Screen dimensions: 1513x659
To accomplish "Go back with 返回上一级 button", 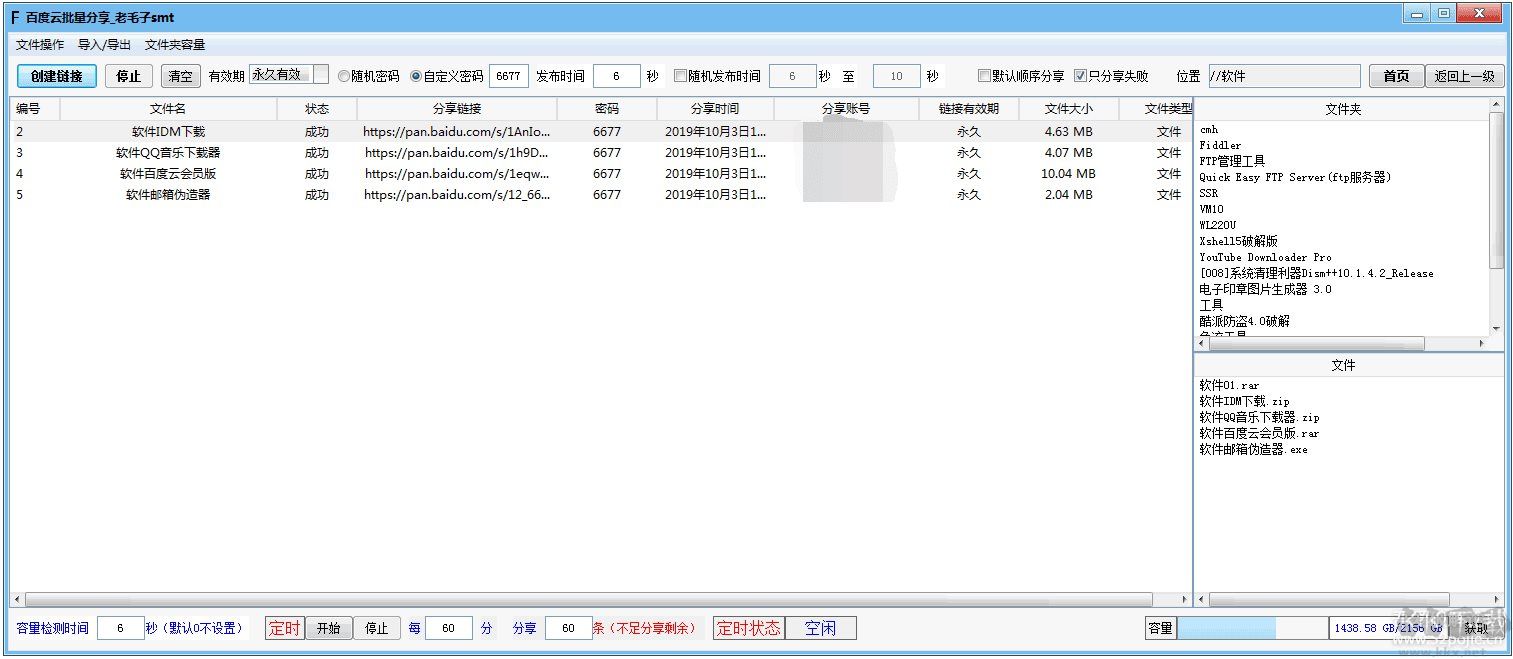I will [x=1464, y=76].
